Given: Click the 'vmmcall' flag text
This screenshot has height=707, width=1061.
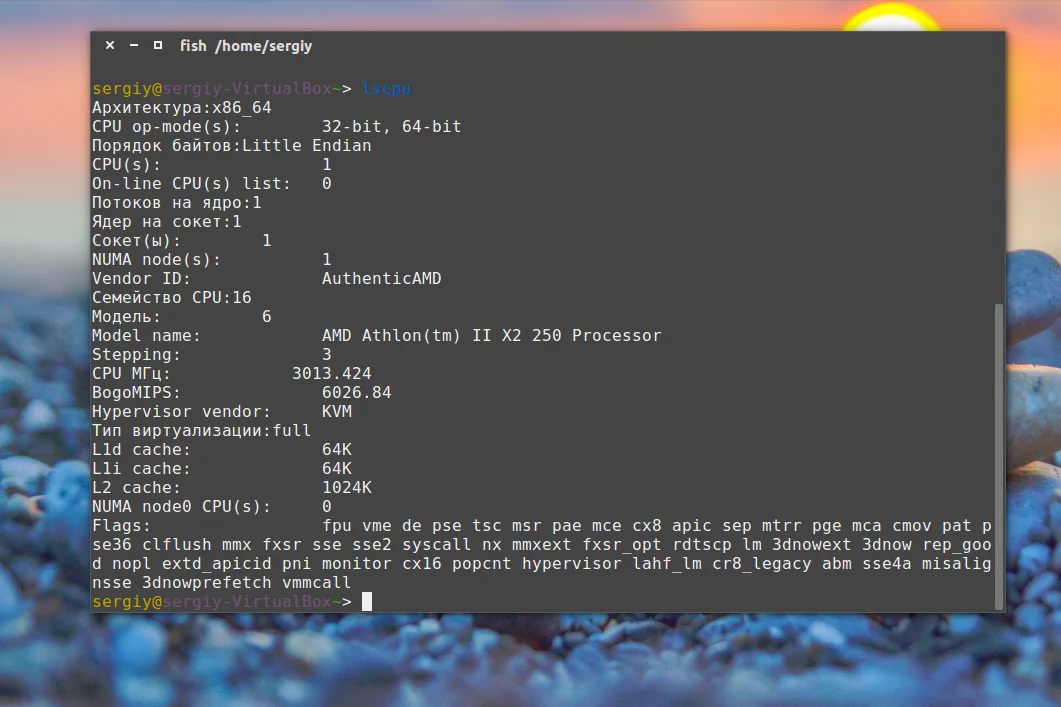Looking at the screenshot, I should 317,582.
